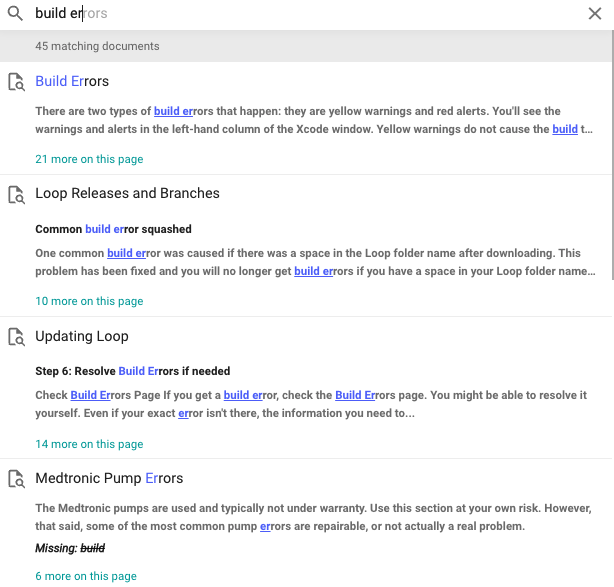Click the Build Errors page excerpt text

314,120
